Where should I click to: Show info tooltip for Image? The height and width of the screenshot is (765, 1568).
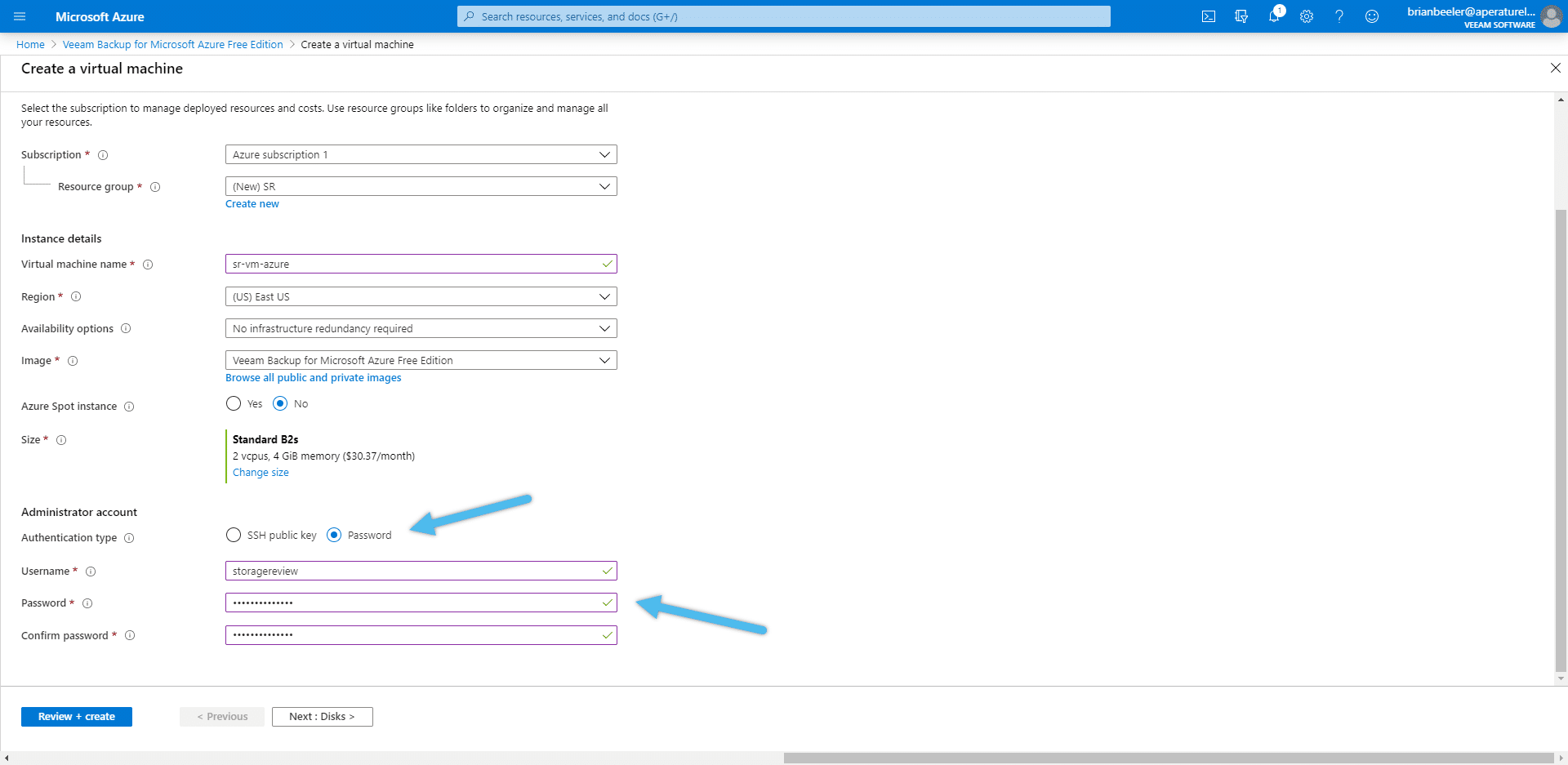click(73, 361)
